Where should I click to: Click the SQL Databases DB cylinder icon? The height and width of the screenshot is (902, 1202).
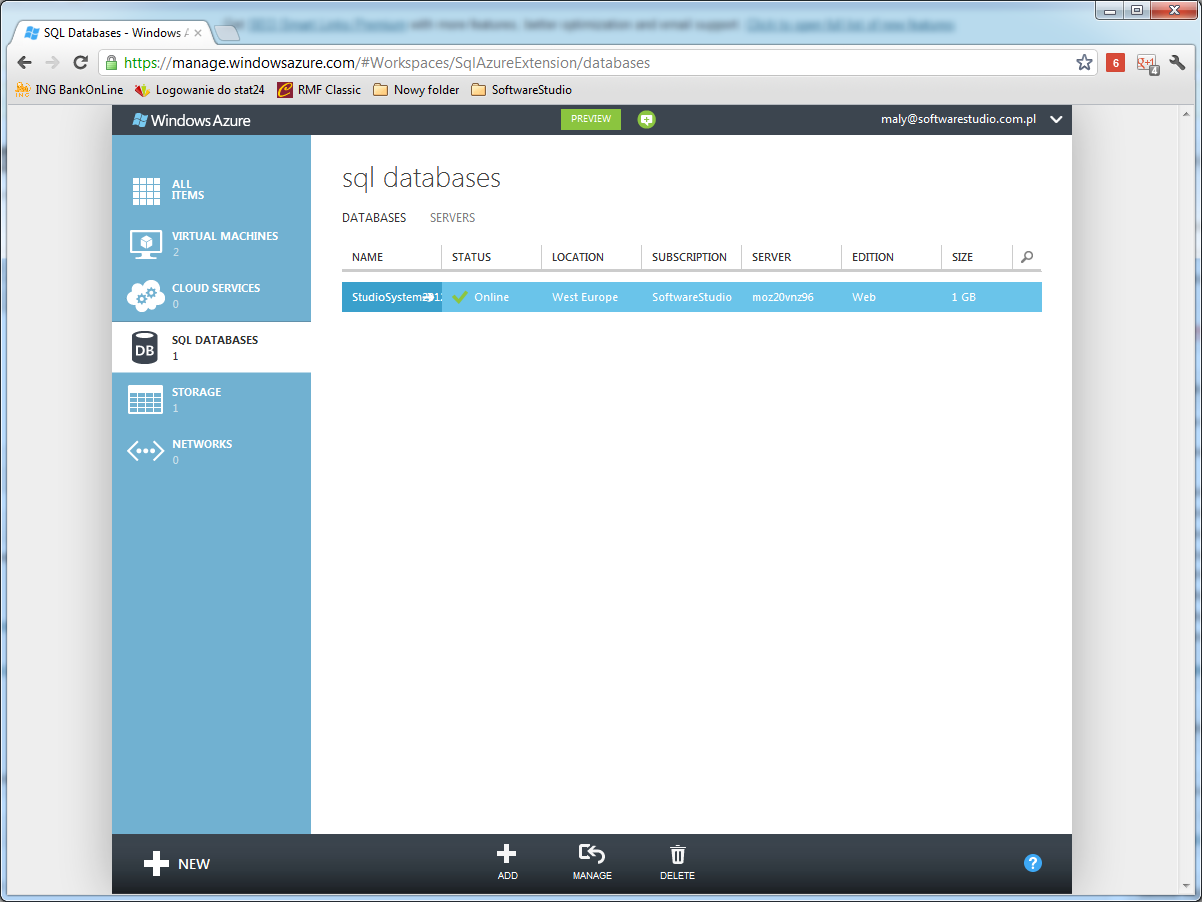(145, 348)
